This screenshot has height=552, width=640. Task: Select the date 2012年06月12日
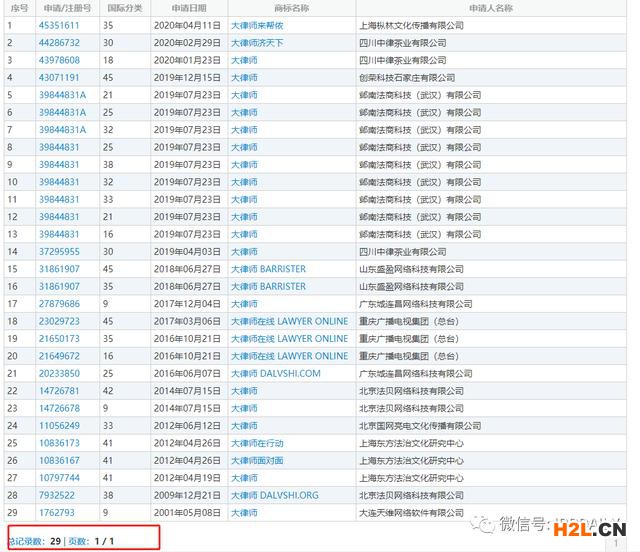pos(187,426)
